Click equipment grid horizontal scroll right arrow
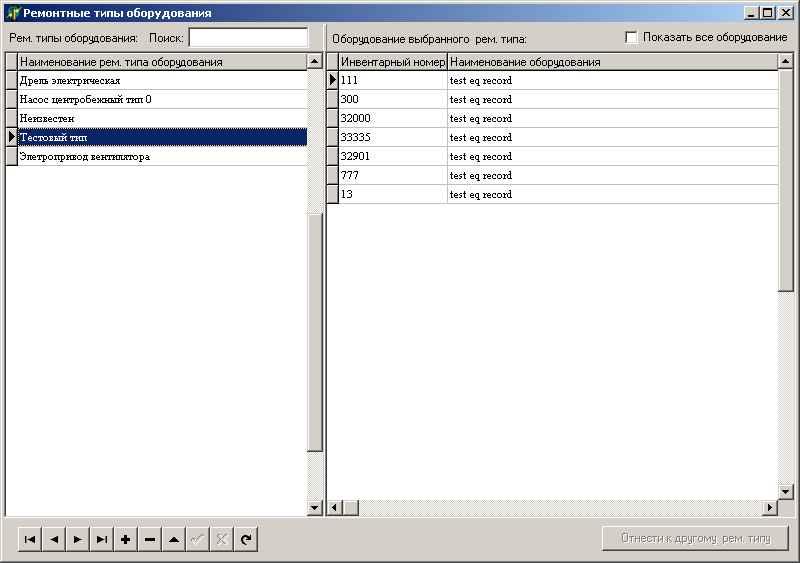 tap(770, 508)
